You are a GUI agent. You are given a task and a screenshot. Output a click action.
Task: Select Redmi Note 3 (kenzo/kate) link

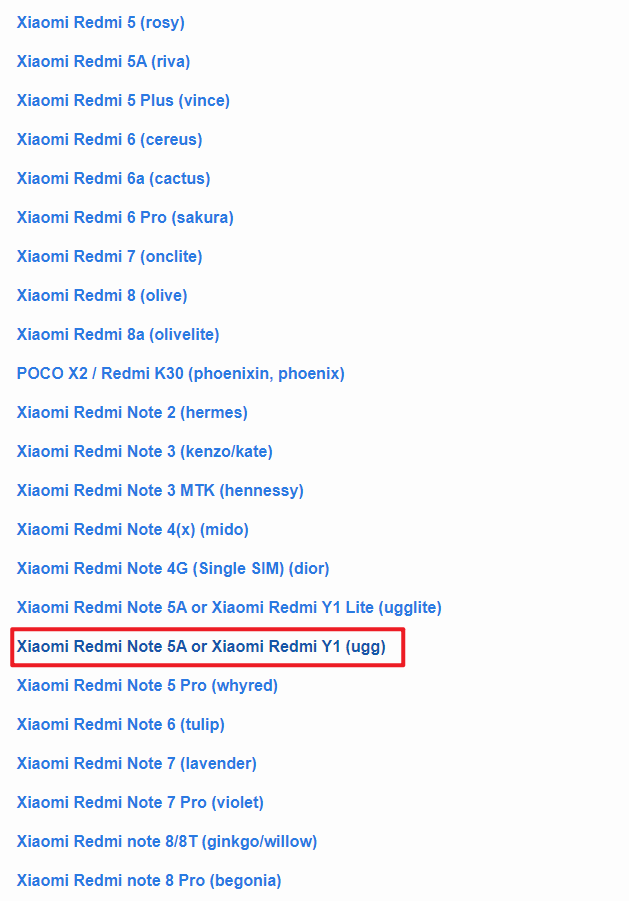tap(144, 452)
